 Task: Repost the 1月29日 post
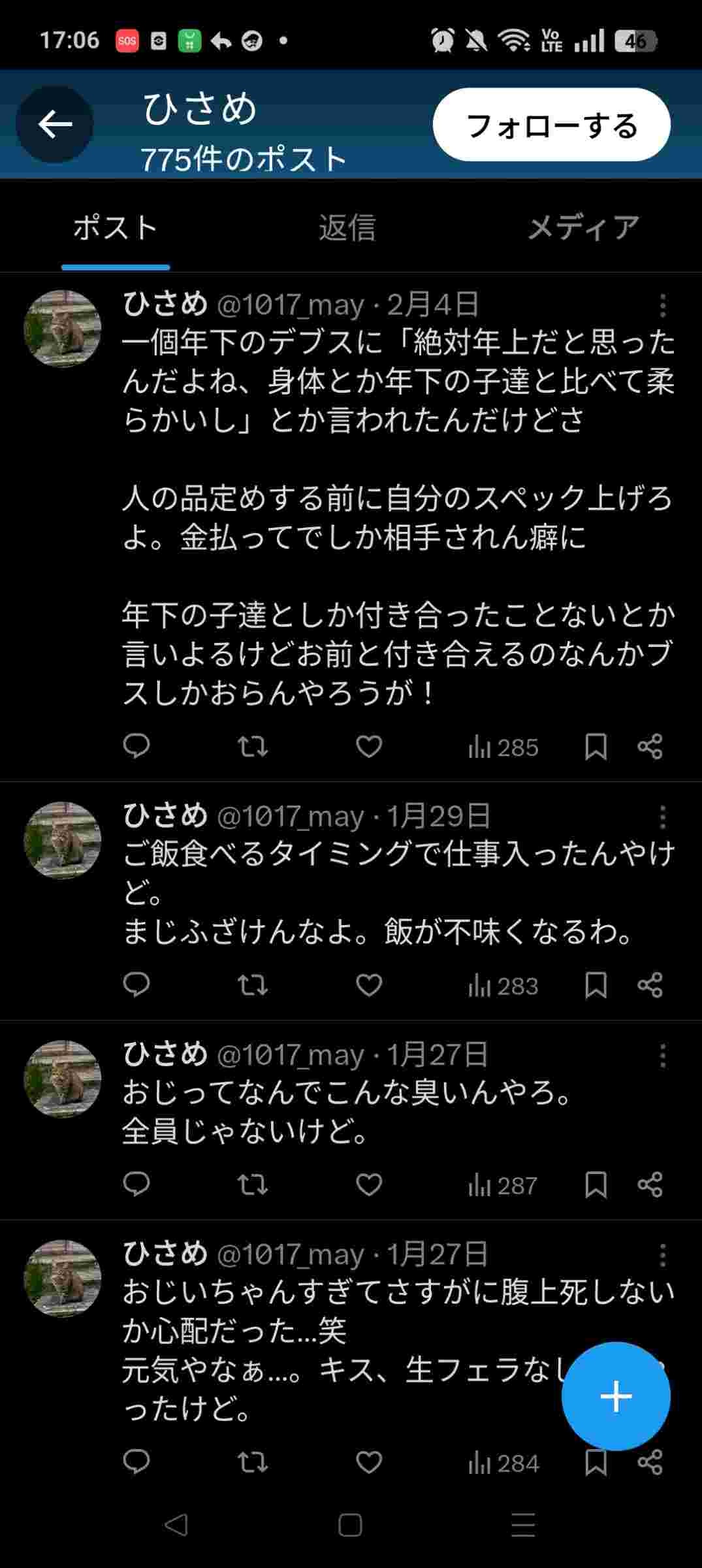252,985
